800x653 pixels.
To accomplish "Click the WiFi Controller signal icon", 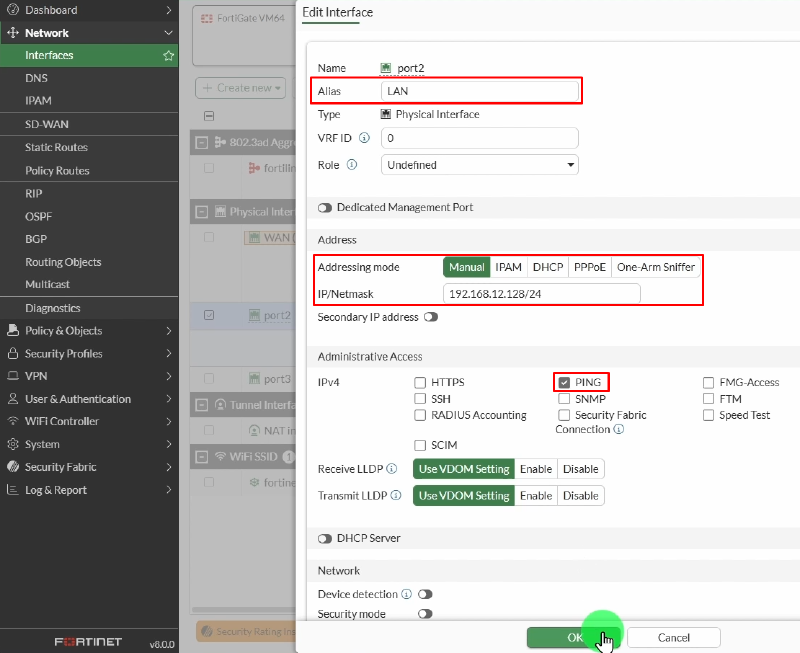I will tap(13, 421).
